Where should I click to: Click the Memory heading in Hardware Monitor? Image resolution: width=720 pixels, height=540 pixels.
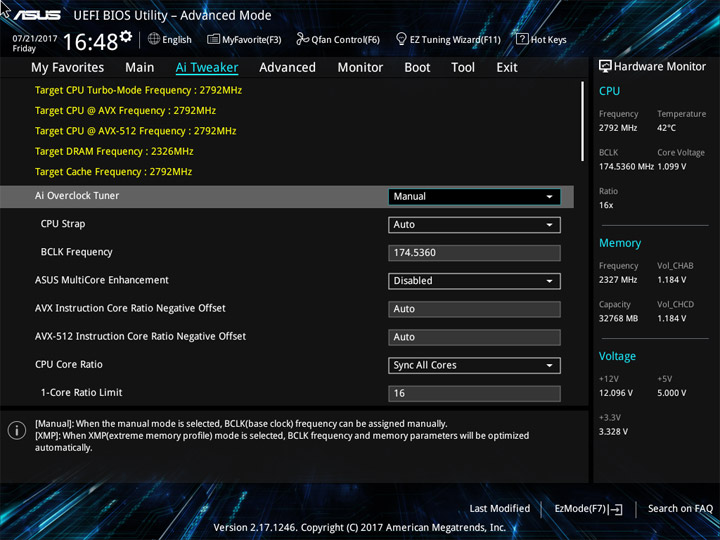point(620,243)
